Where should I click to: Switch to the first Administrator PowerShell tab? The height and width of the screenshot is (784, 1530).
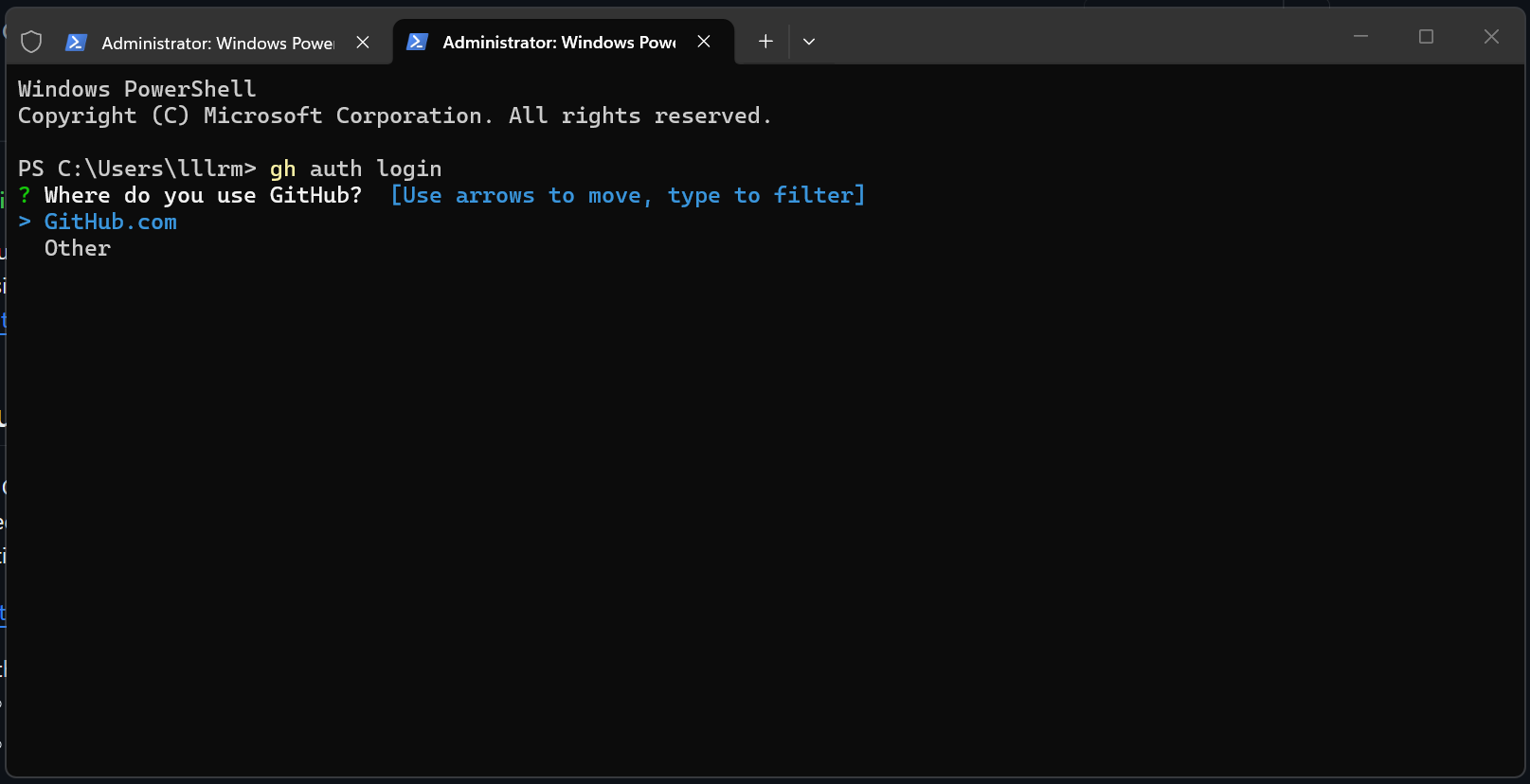(x=220, y=43)
